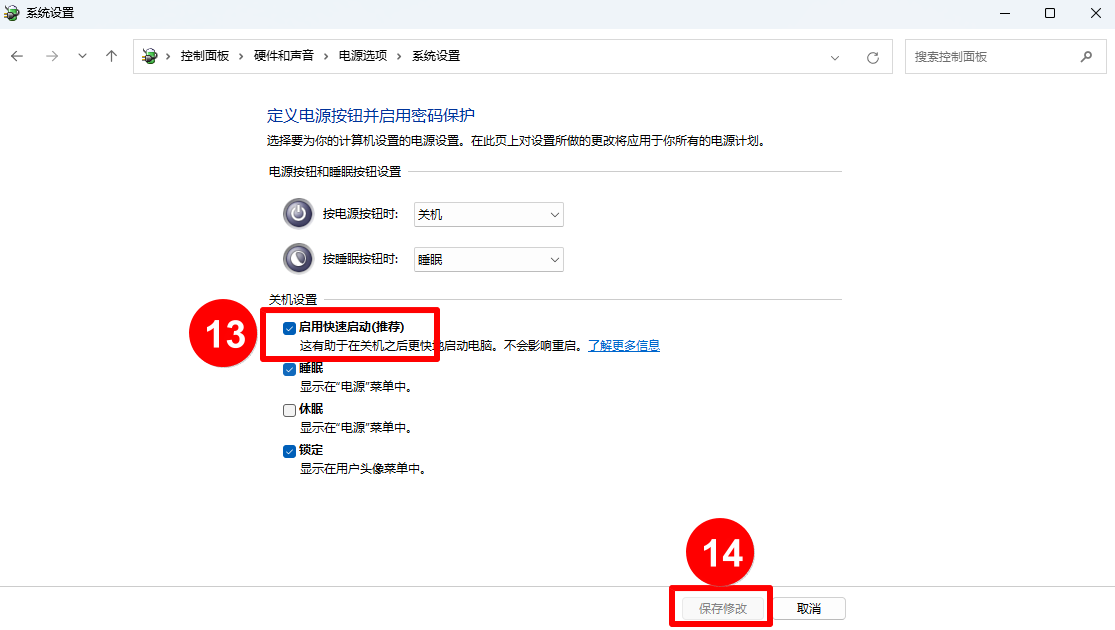
Task: Expand the address bar history dropdown
Action: pyautogui.click(x=836, y=56)
